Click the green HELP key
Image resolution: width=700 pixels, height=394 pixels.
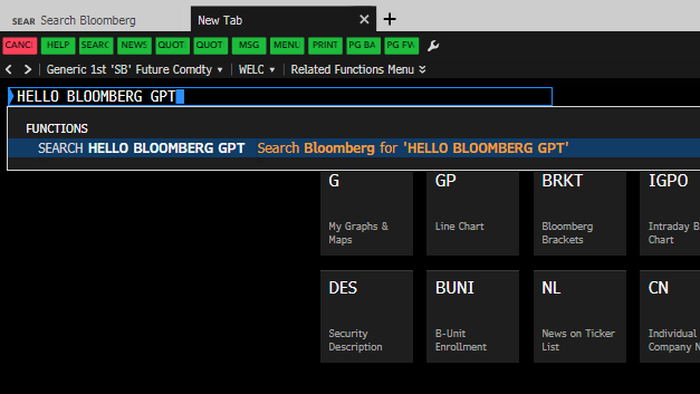tap(58, 45)
